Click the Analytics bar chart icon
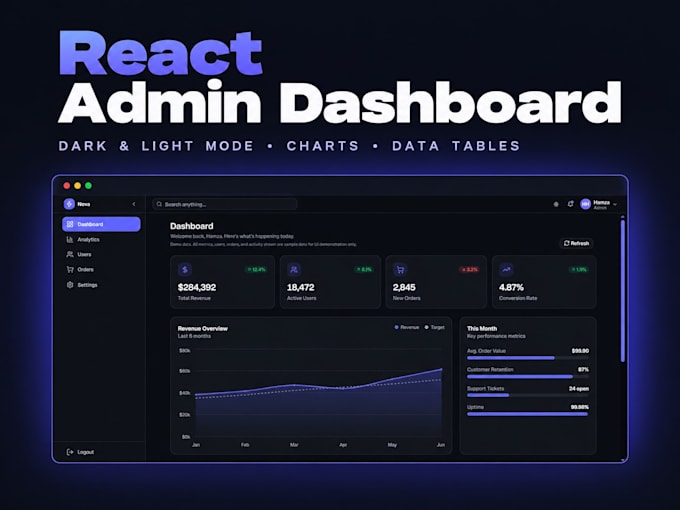 (70, 239)
